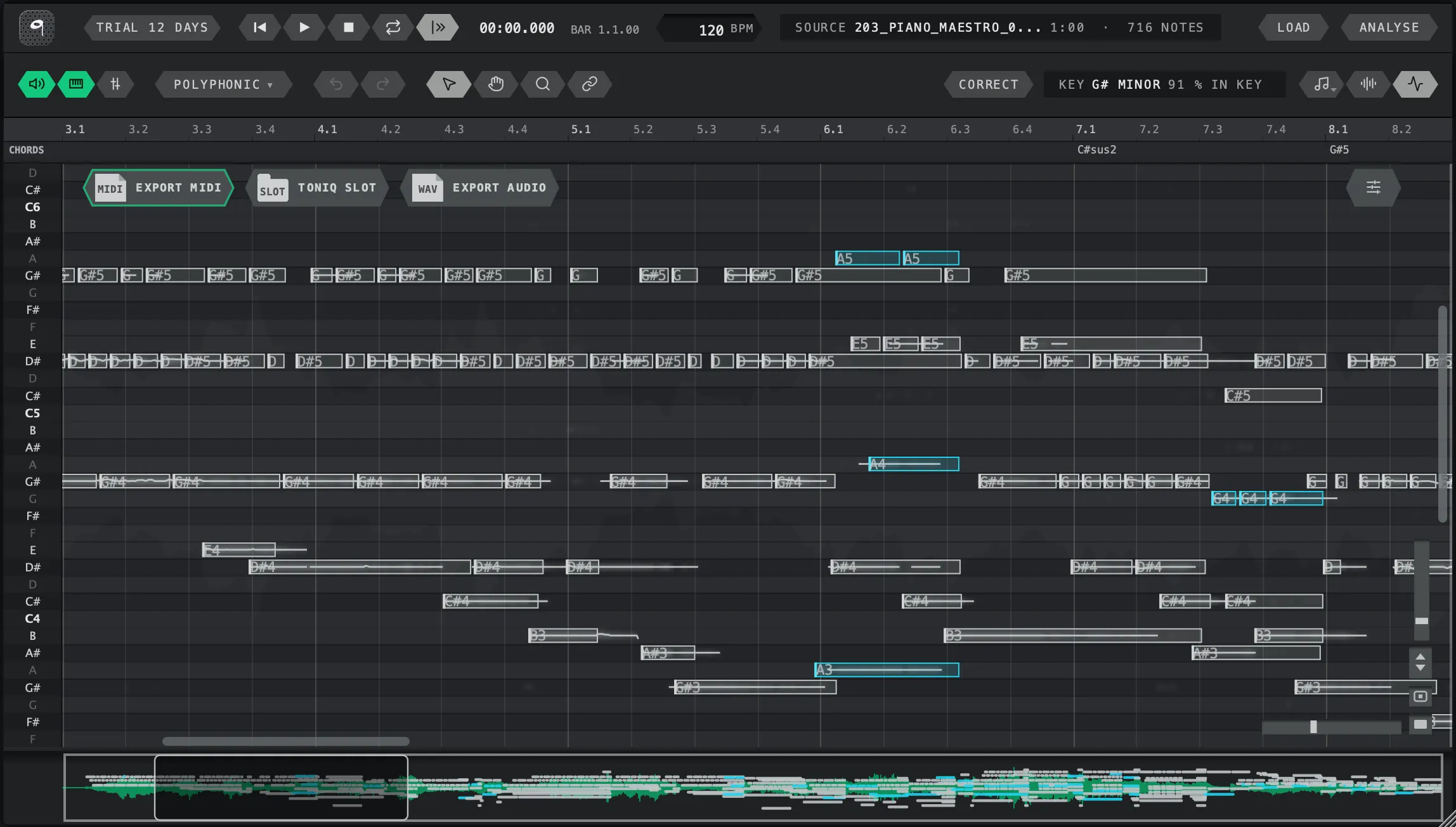Stop playback
1456x827 pixels.
pyautogui.click(x=348, y=27)
